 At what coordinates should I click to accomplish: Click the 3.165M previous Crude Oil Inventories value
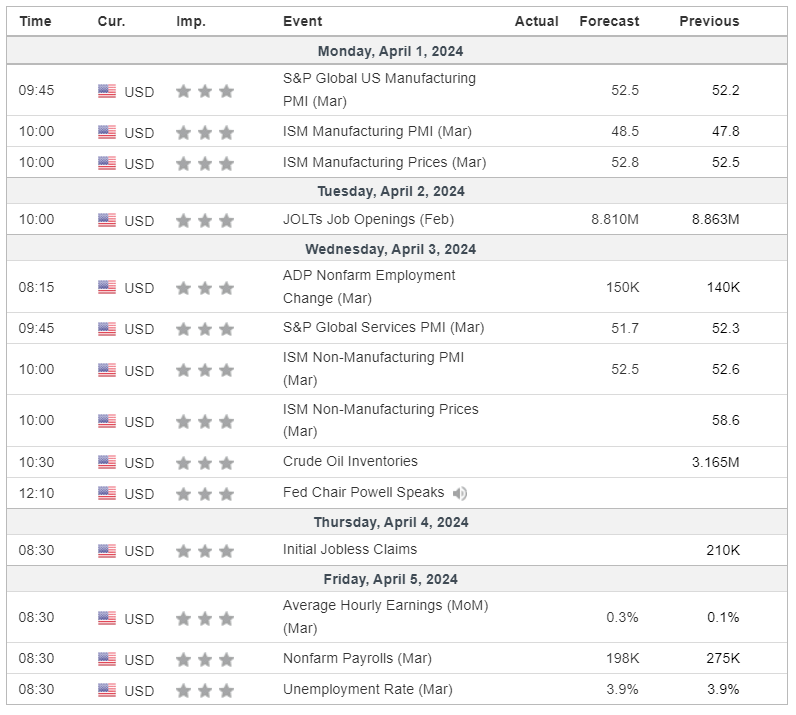click(715, 463)
